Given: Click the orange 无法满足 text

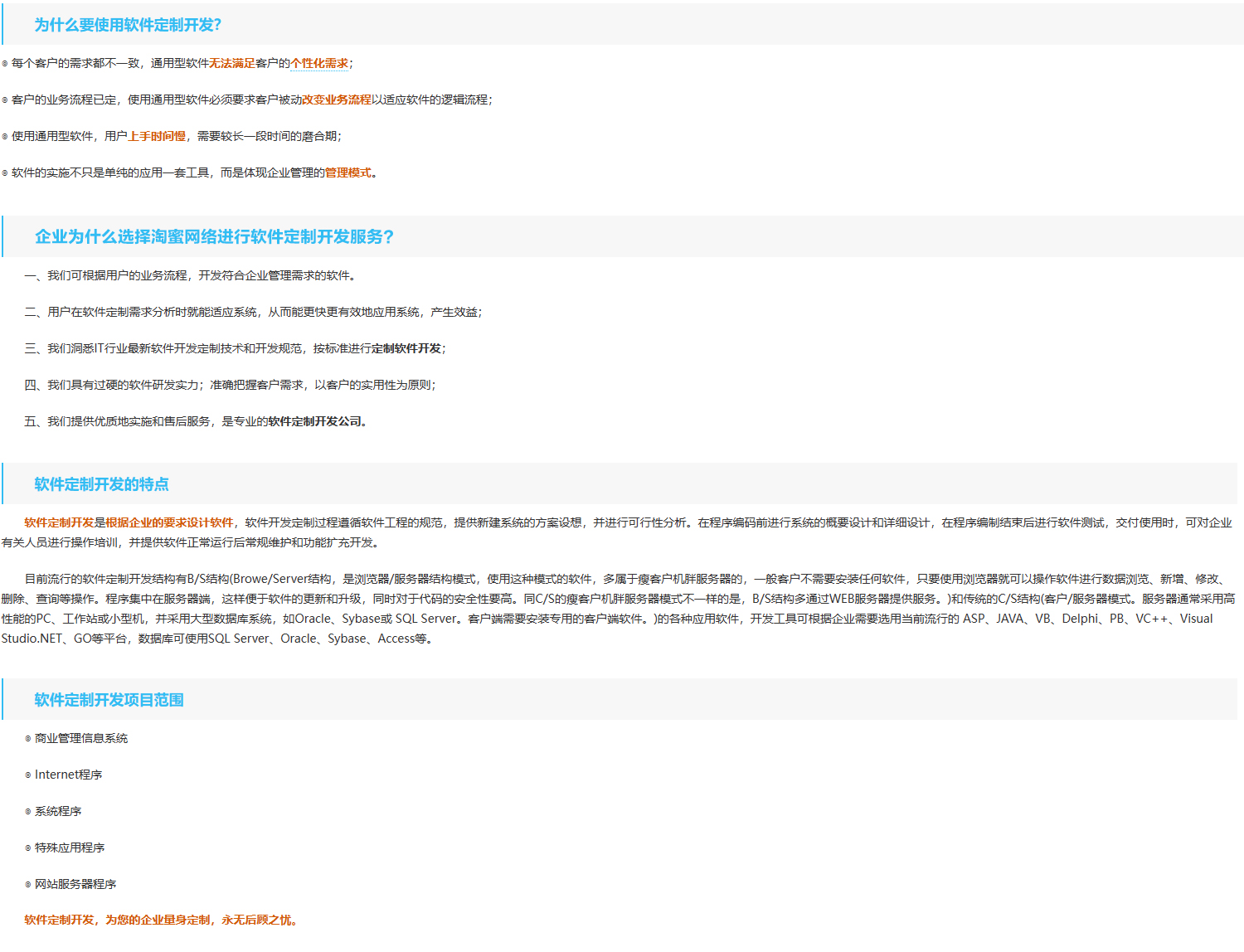Looking at the screenshot, I should click(231, 64).
